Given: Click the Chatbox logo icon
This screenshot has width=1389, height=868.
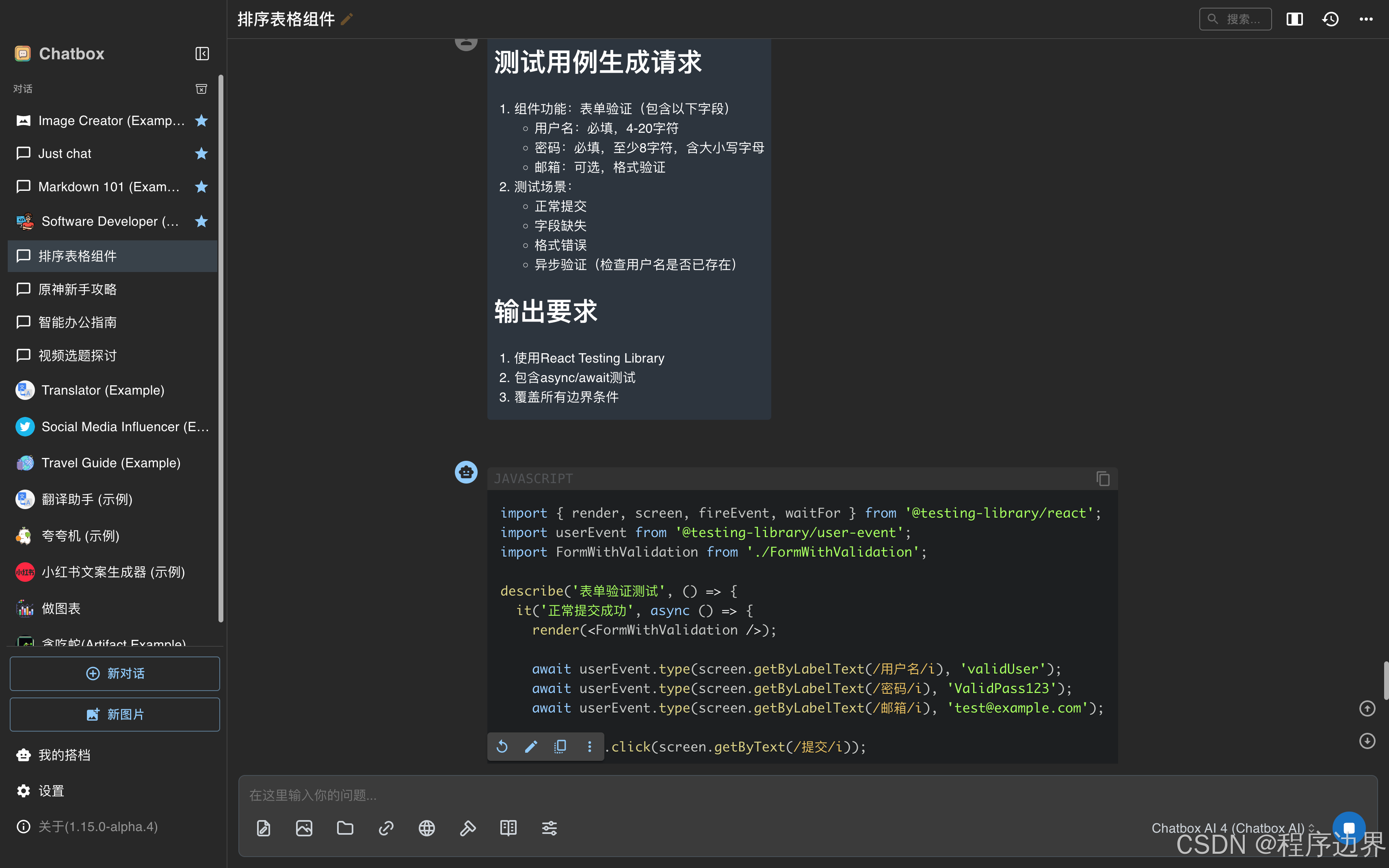Looking at the screenshot, I should tap(23, 54).
